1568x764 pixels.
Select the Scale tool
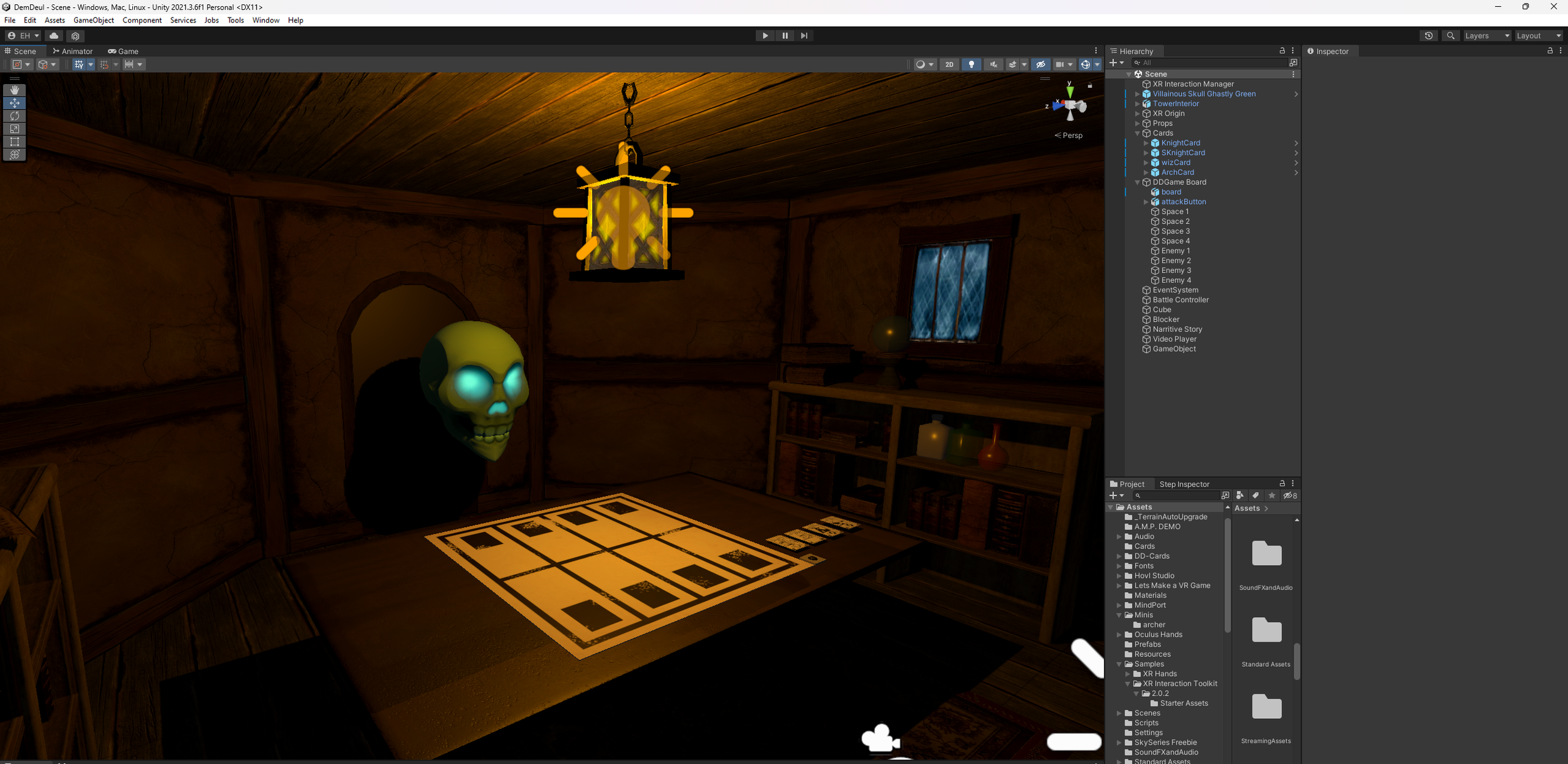pyautogui.click(x=14, y=129)
